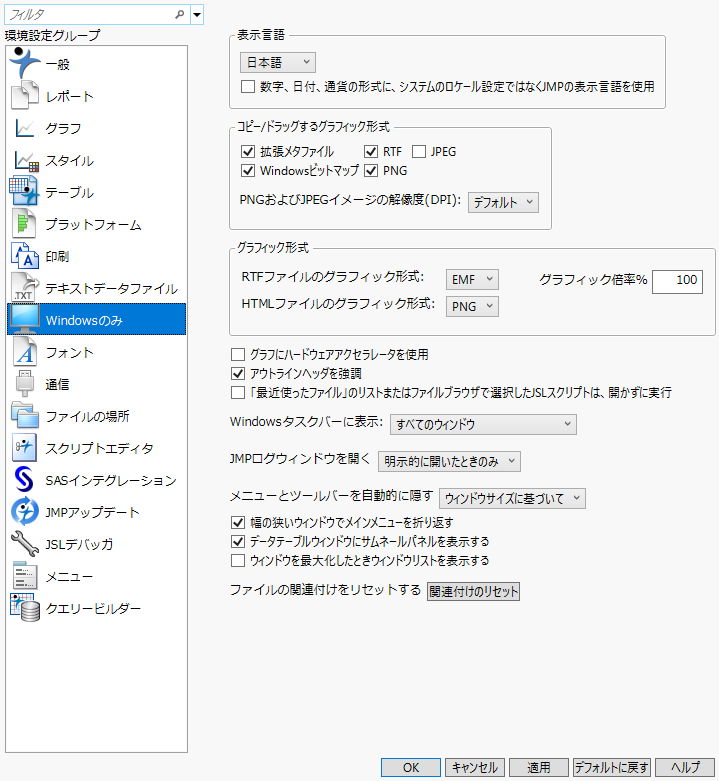Click the JMPアップデート icon
This screenshot has width=719, height=781.
24,512
